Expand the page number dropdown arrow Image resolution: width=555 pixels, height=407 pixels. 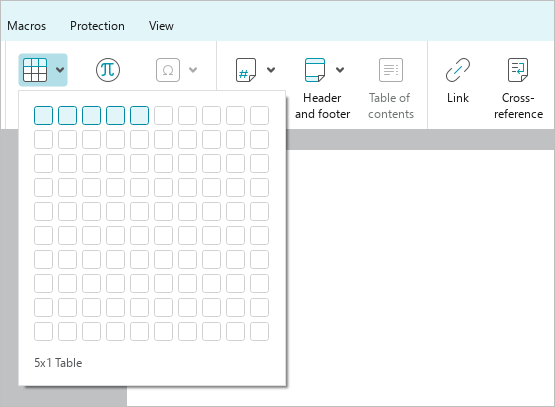(x=271, y=70)
